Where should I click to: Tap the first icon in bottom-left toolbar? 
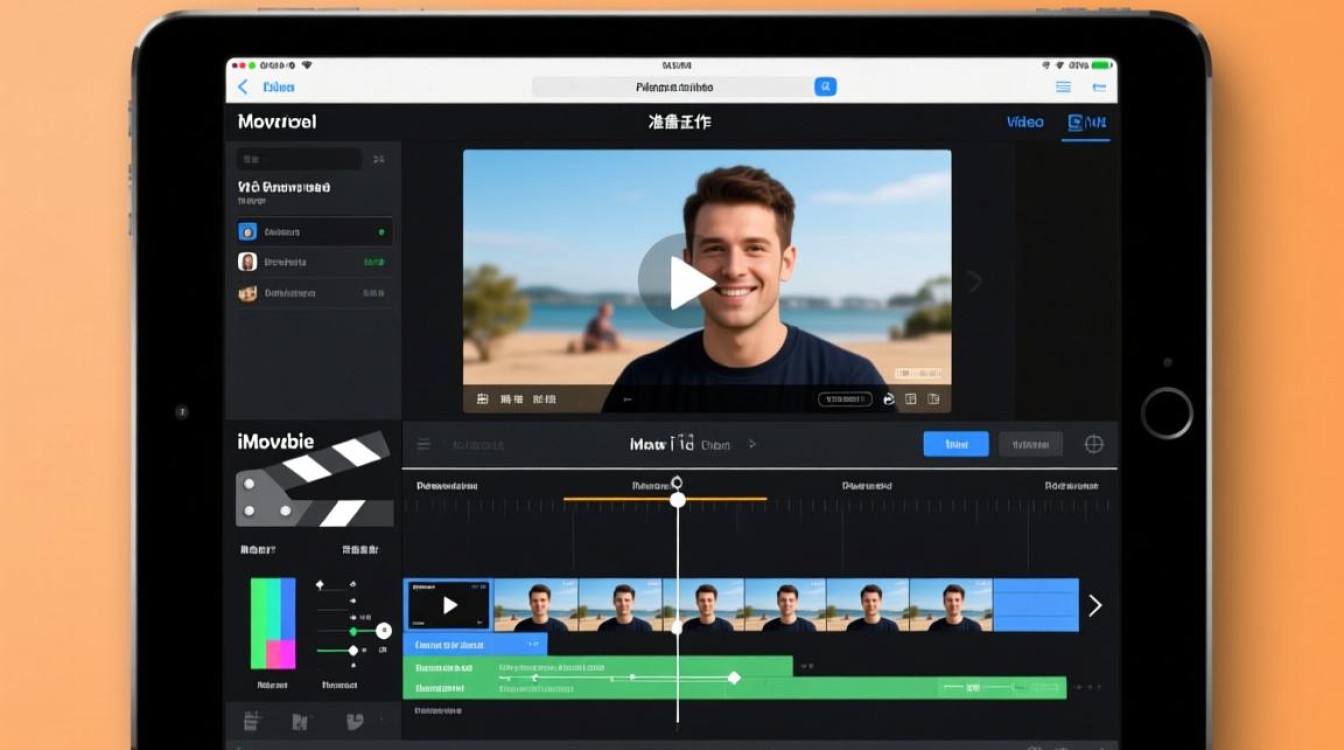pyautogui.click(x=252, y=720)
